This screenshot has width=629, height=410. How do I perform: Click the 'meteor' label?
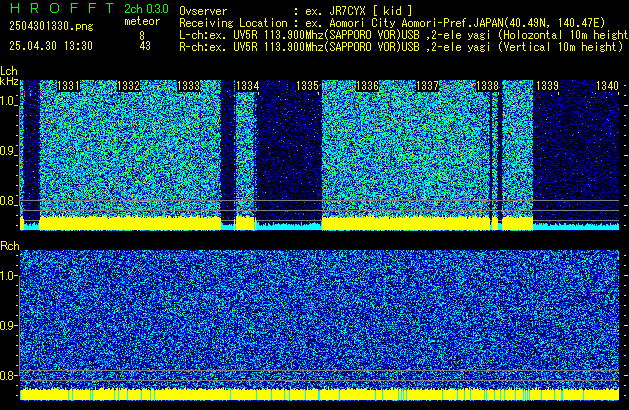tap(142, 21)
